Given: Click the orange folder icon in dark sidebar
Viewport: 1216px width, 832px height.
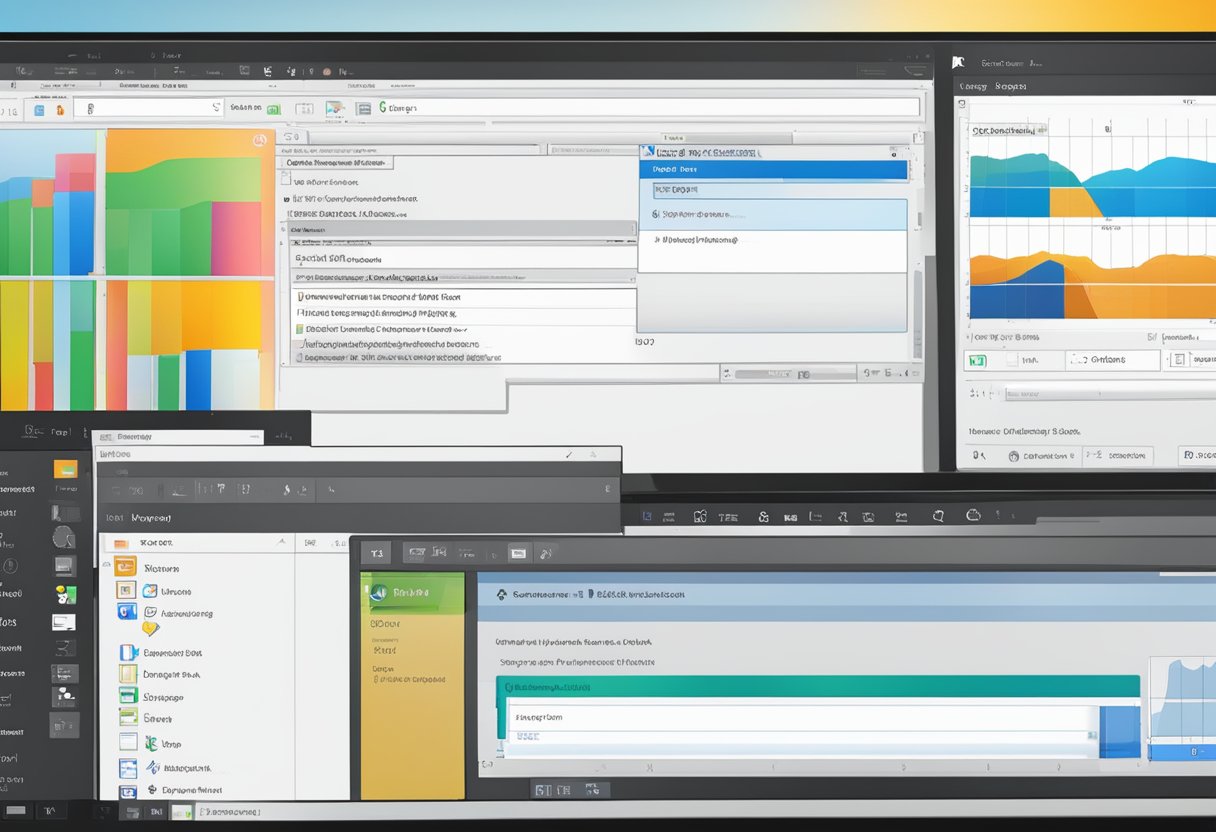Looking at the screenshot, I should (65, 469).
